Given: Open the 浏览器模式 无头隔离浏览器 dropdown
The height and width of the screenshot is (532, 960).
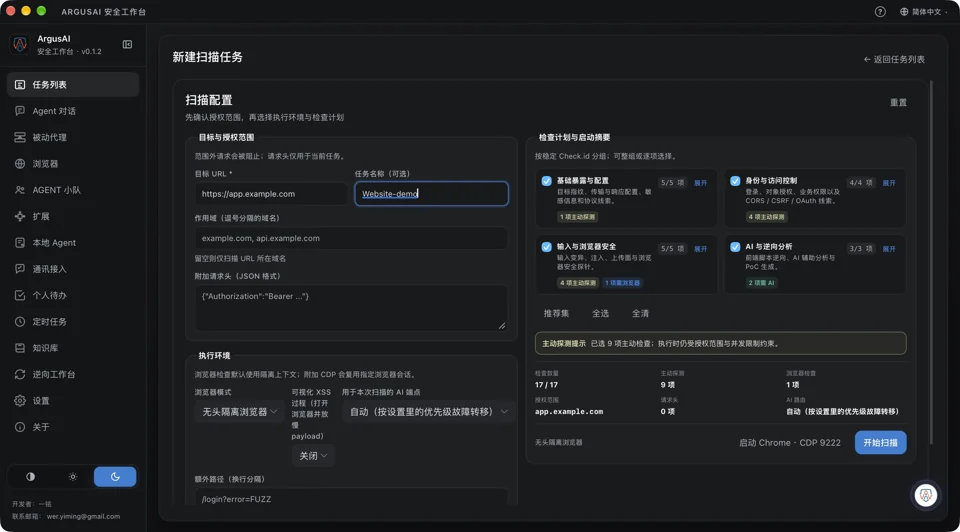Looking at the screenshot, I should click(x=239, y=412).
